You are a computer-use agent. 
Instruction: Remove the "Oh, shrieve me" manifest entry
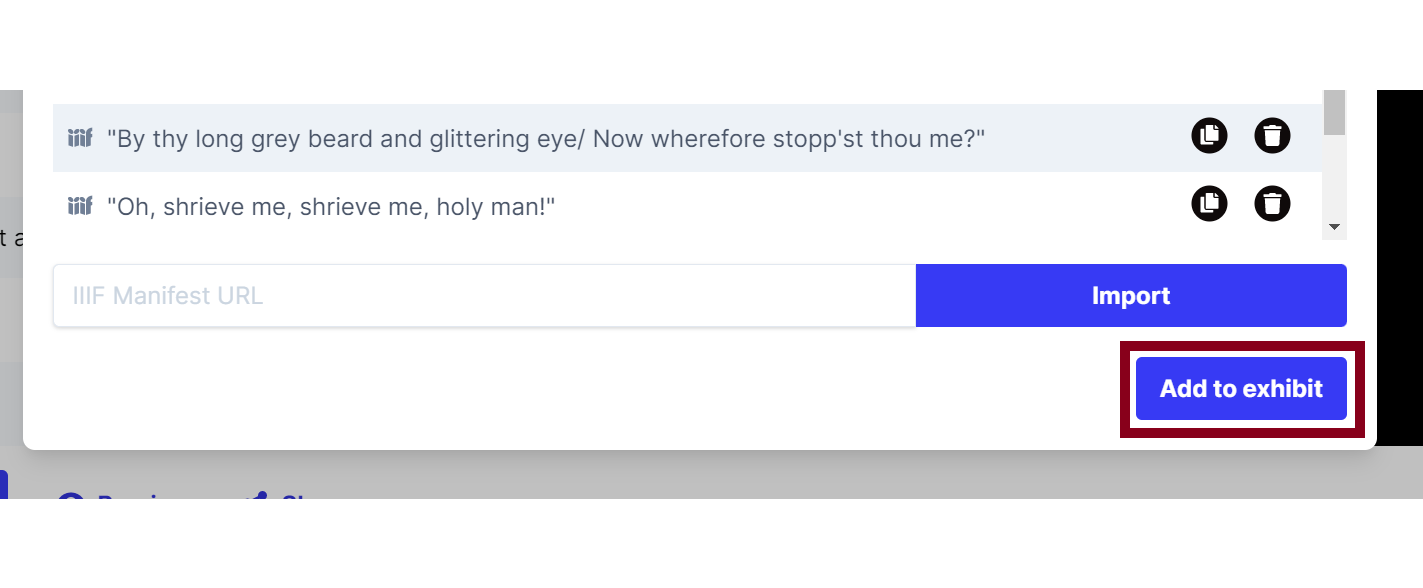(1272, 203)
